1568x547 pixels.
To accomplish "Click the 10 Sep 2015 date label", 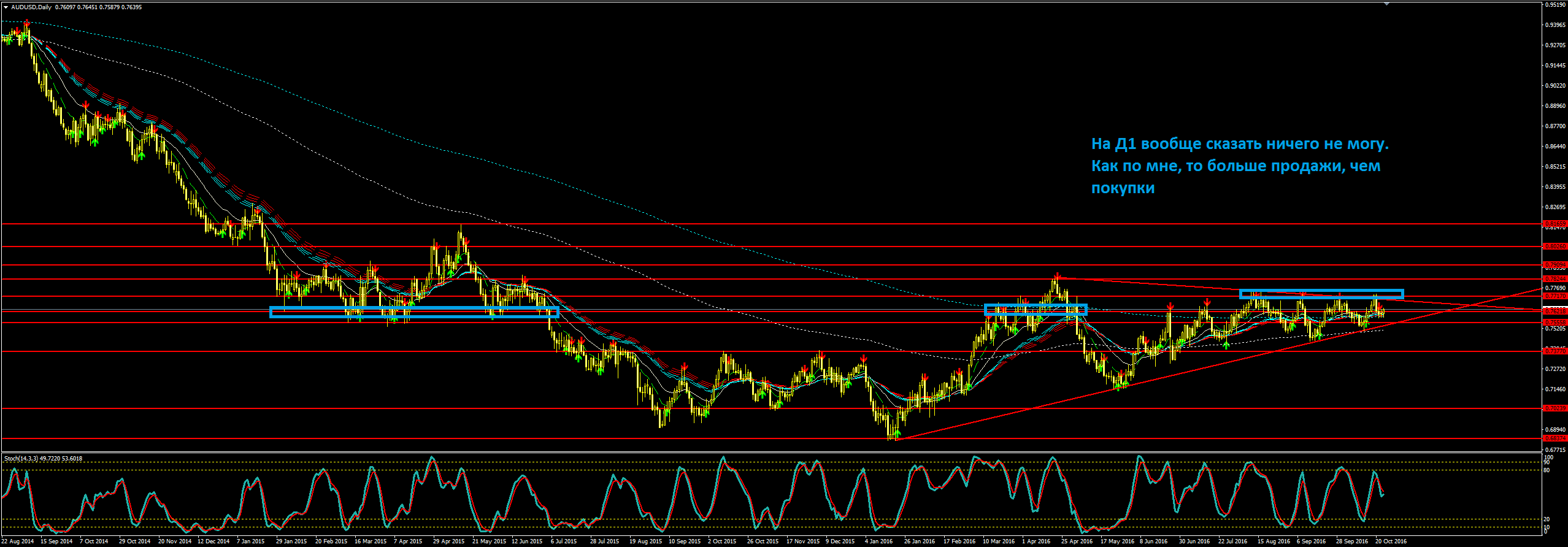I will coord(685,541).
